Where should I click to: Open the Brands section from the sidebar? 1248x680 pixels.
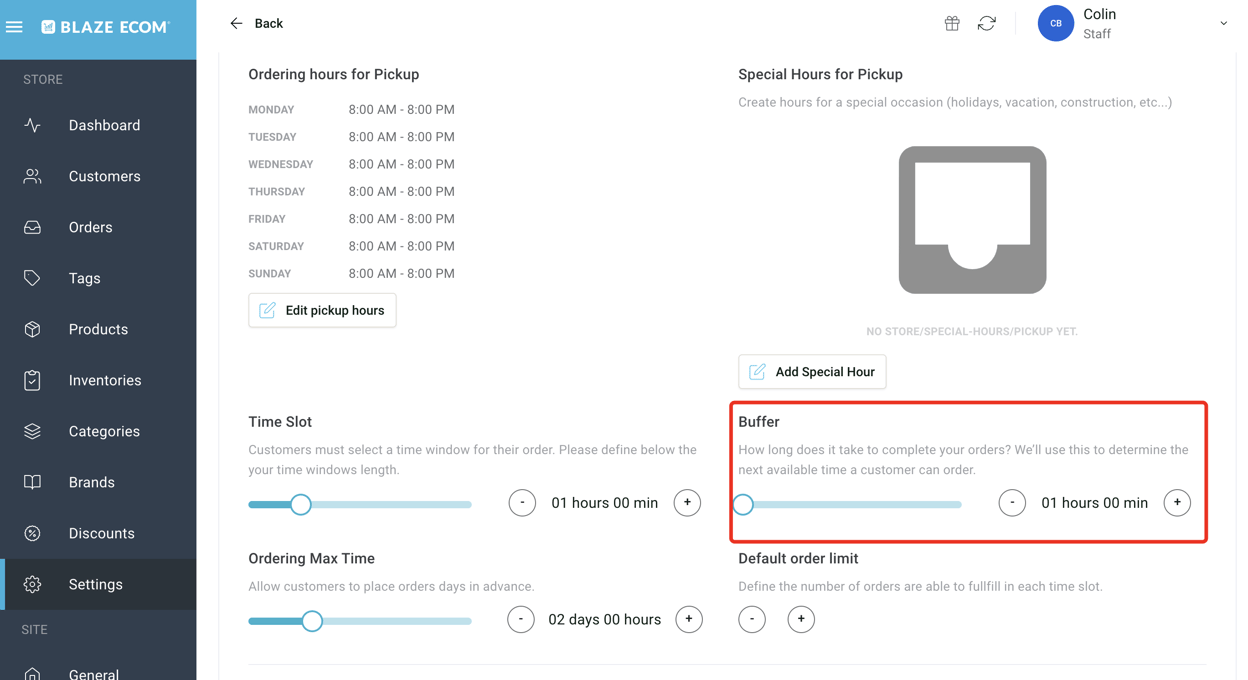[96, 482]
